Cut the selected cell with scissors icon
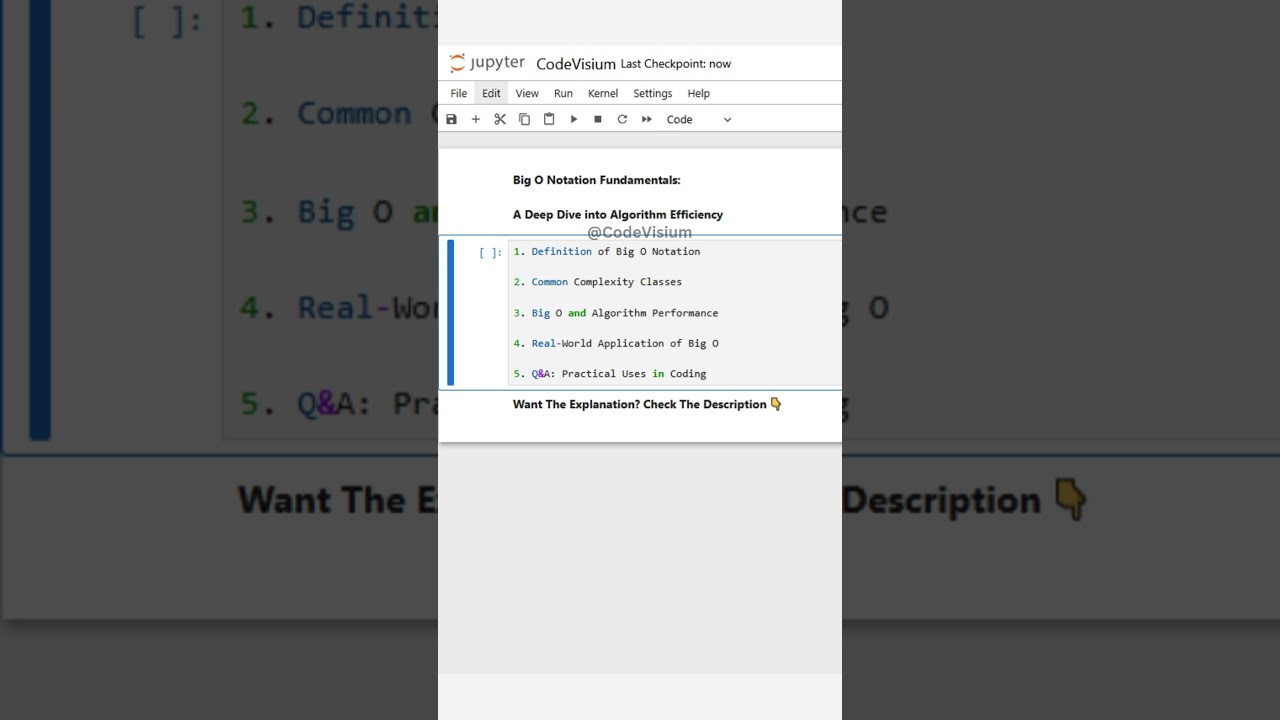The width and height of the screenshot is (1280, 720). pos(500,119)
